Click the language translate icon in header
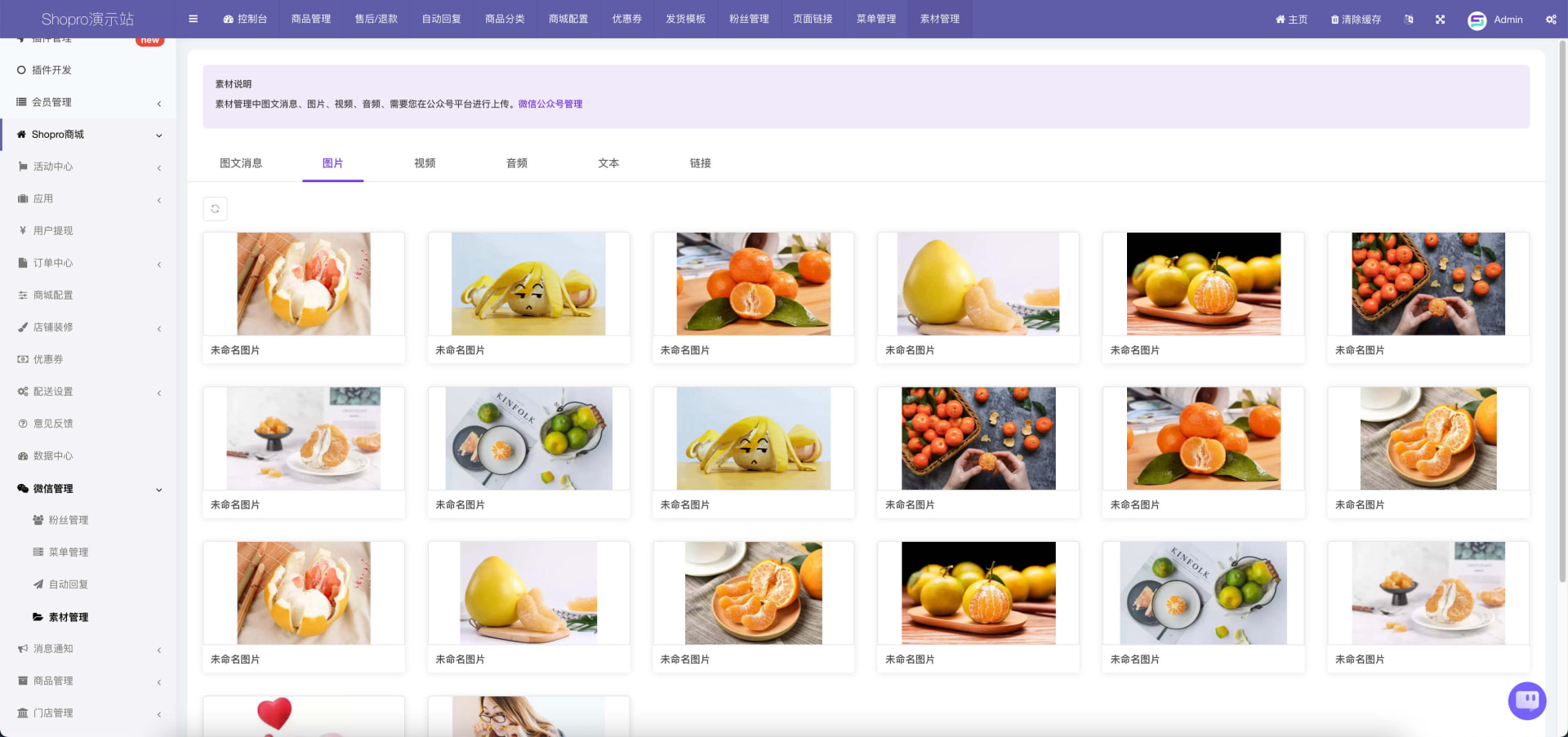The height and width of the screenshot is (737, 1568). pyautogui.click(x=1409, y=19)
